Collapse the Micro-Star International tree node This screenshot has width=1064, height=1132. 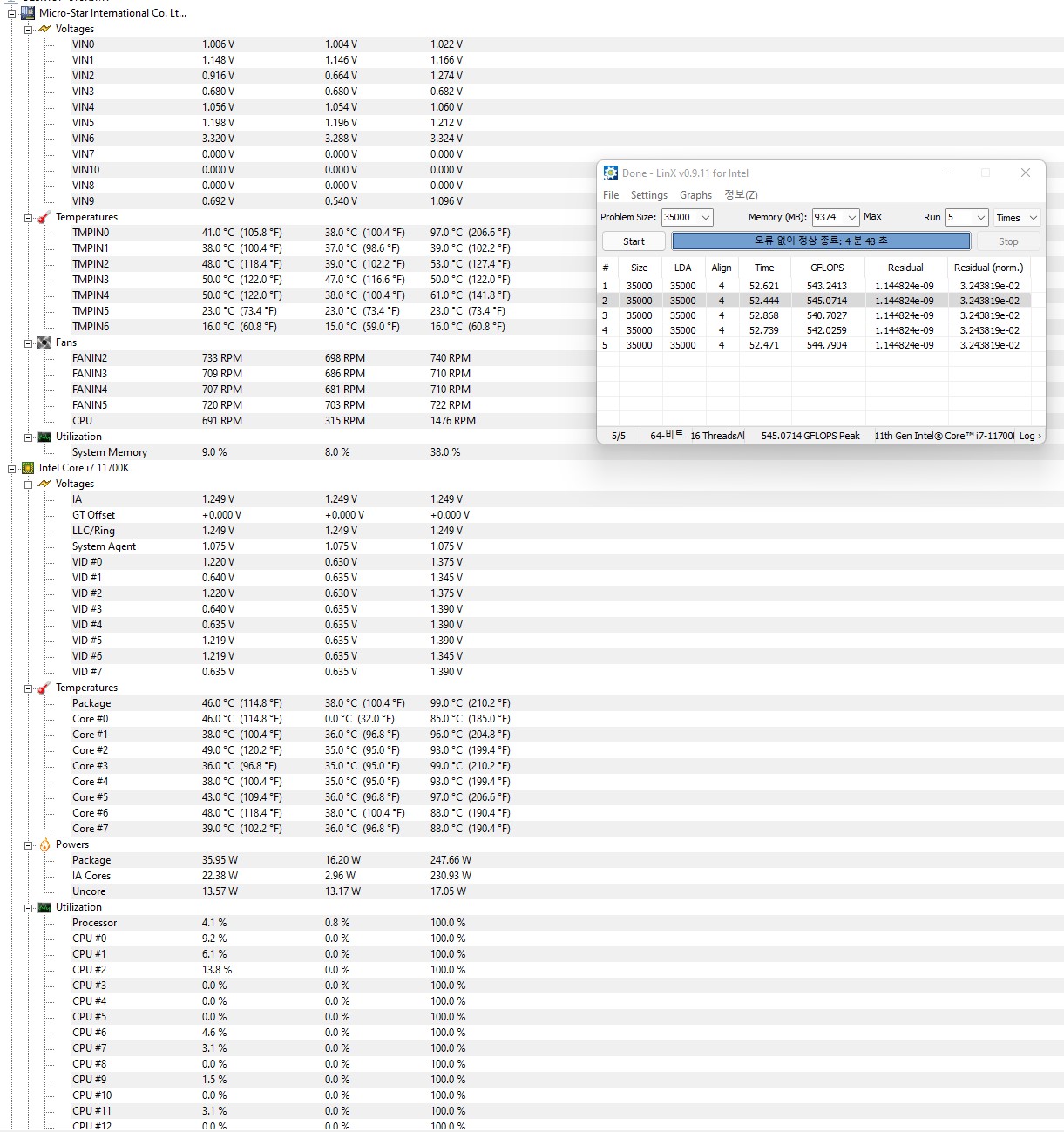(12, 13)
